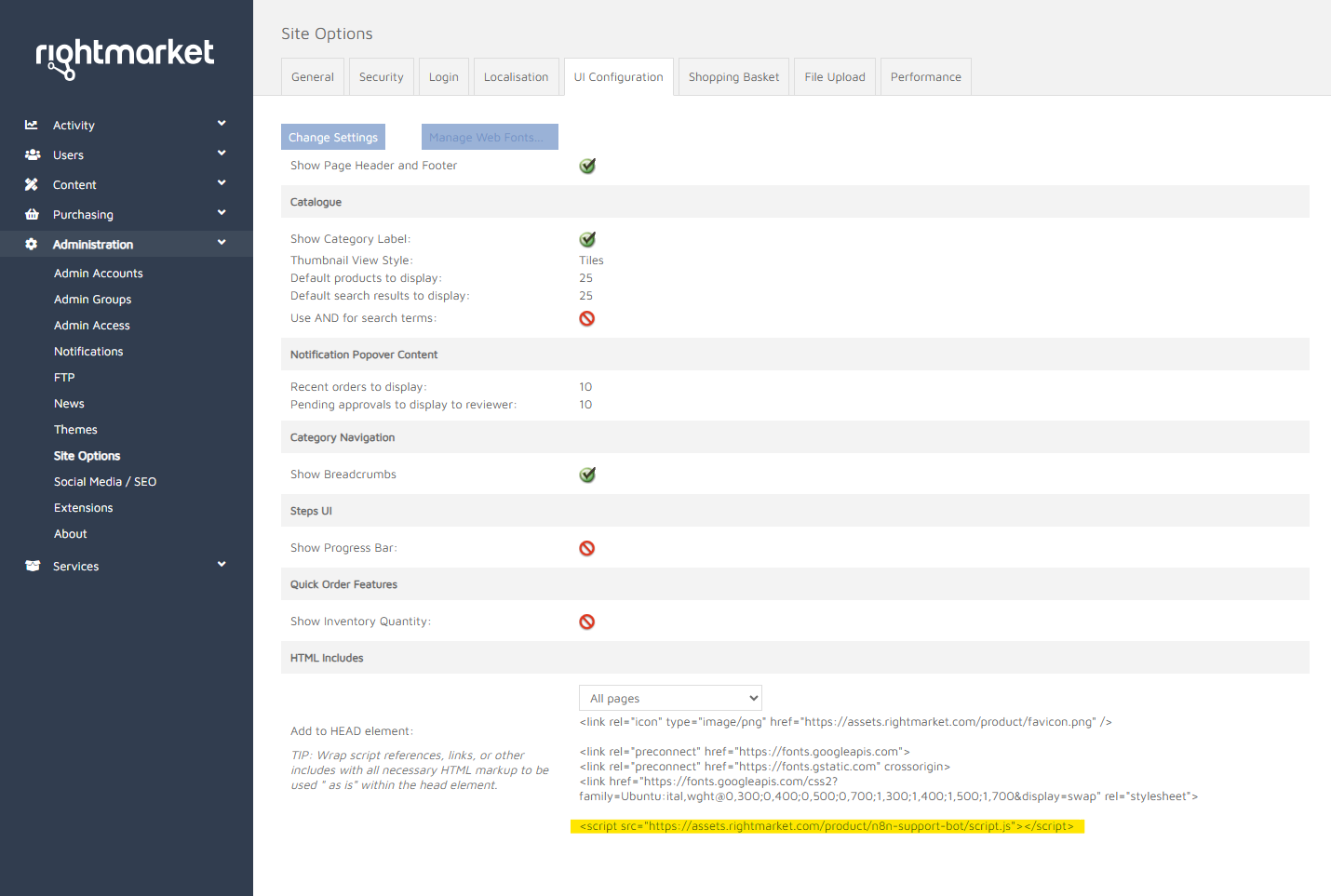Click the Administration gear icon
The image size is (1331, 896).
(32, 244)
